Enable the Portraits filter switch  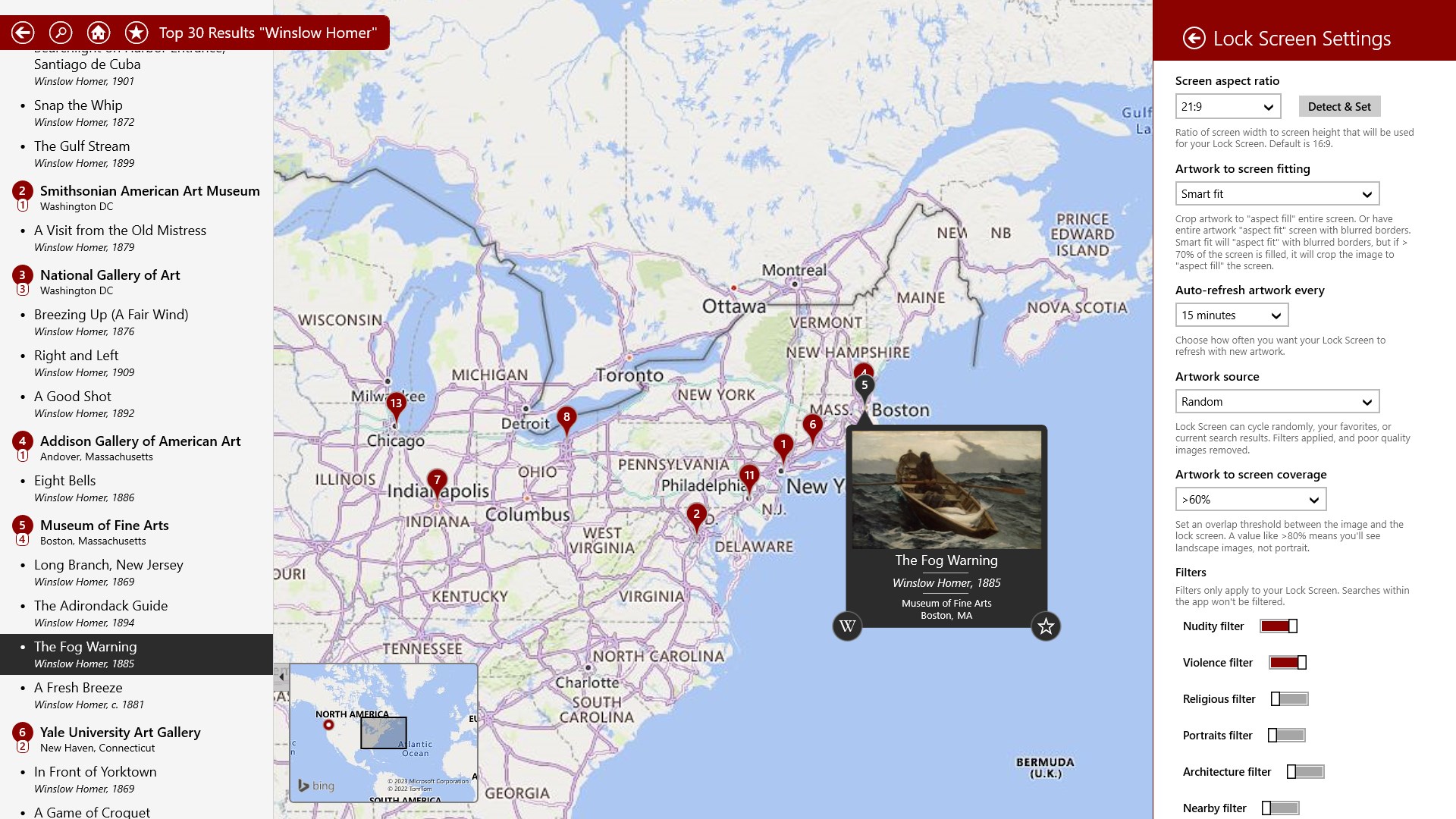[1287, 735]
